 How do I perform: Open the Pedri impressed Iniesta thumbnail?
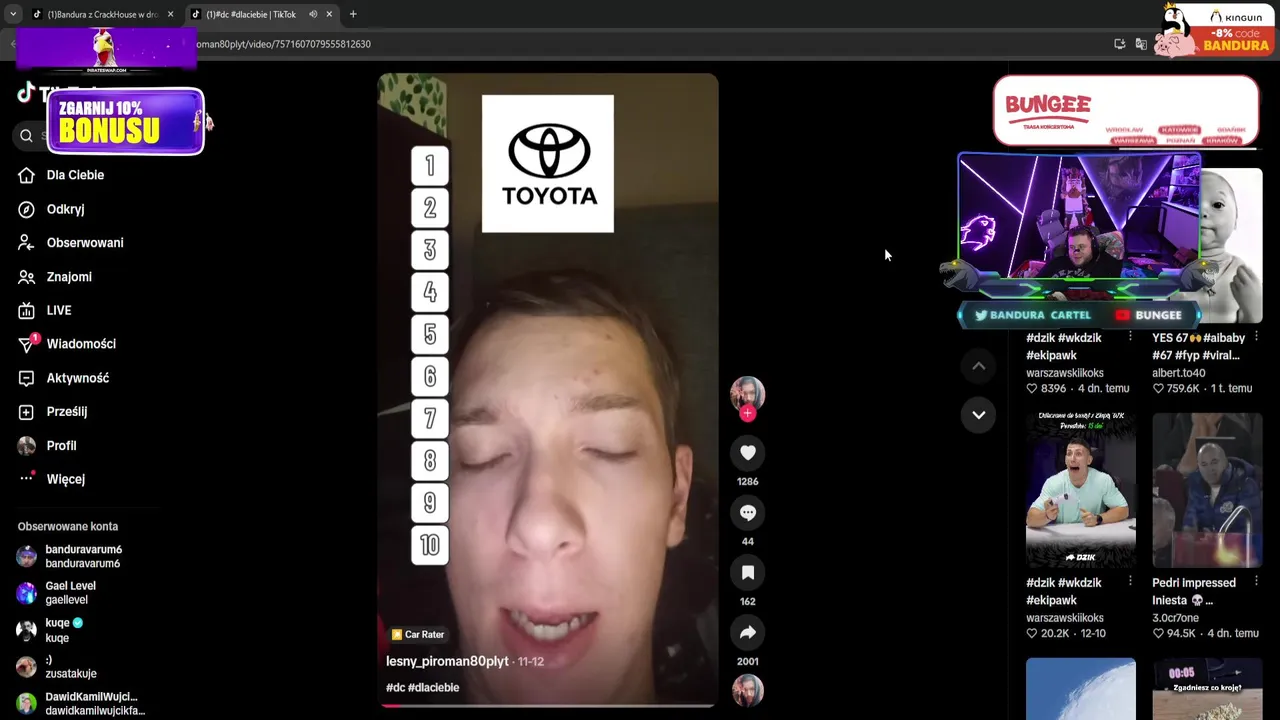point(1207,490)
